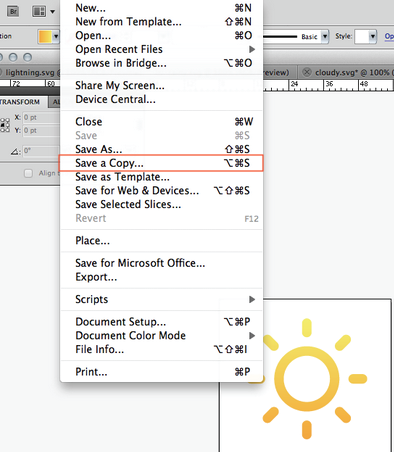The width and height of the screenshot is (394, 452).
Task: Expand the Scripts submenu
Action: coord(161,299)
